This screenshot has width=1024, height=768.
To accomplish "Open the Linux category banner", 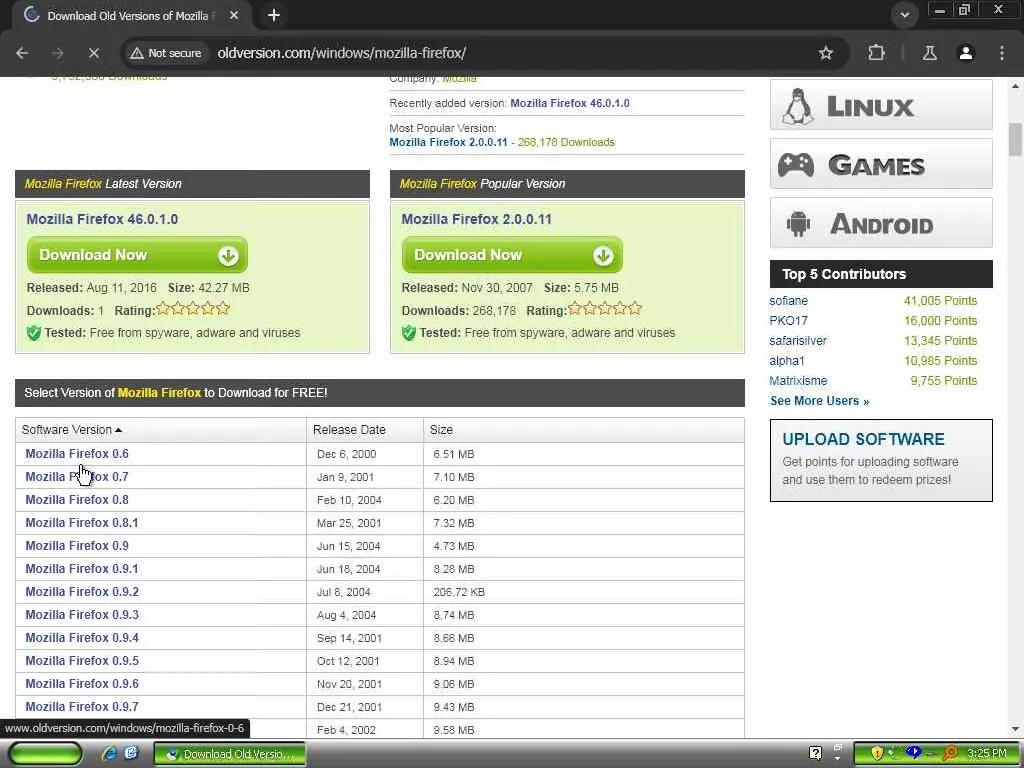I will pyautogui.click(x=881, y=105).
